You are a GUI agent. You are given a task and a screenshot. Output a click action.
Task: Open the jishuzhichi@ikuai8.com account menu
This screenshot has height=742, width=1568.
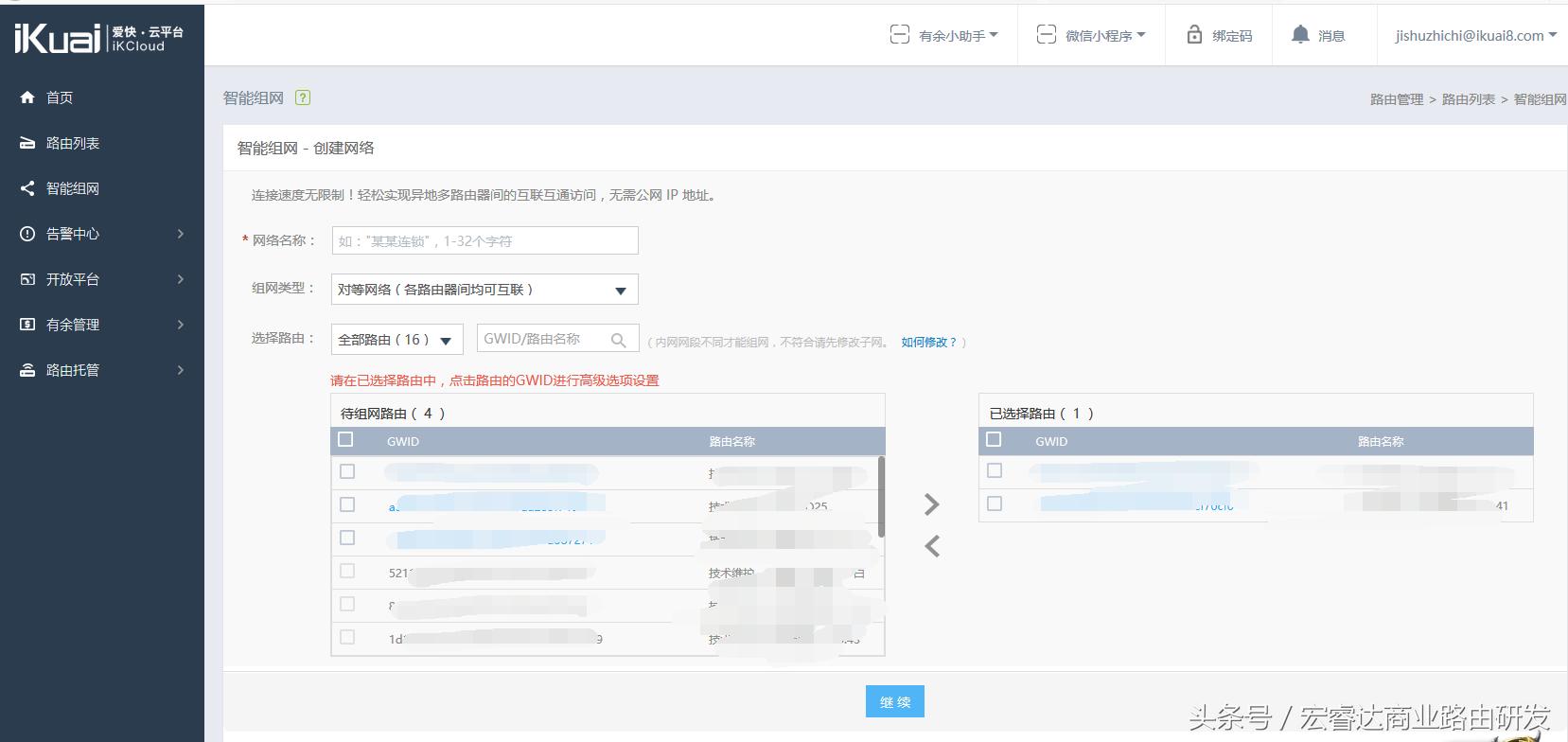coord(1476,36)
